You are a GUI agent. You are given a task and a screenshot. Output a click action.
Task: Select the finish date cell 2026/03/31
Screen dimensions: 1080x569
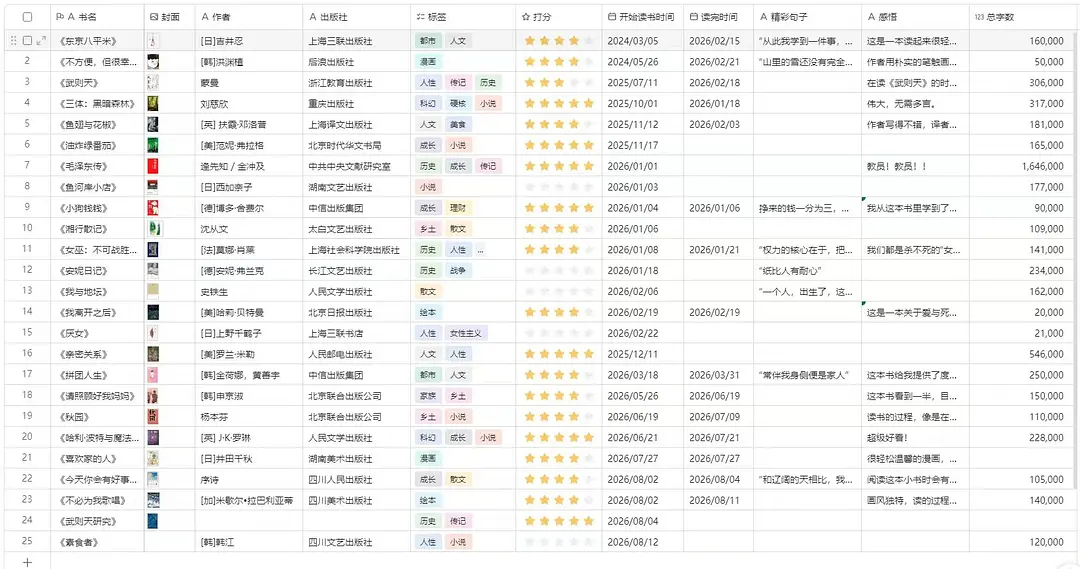click(718, 375)
